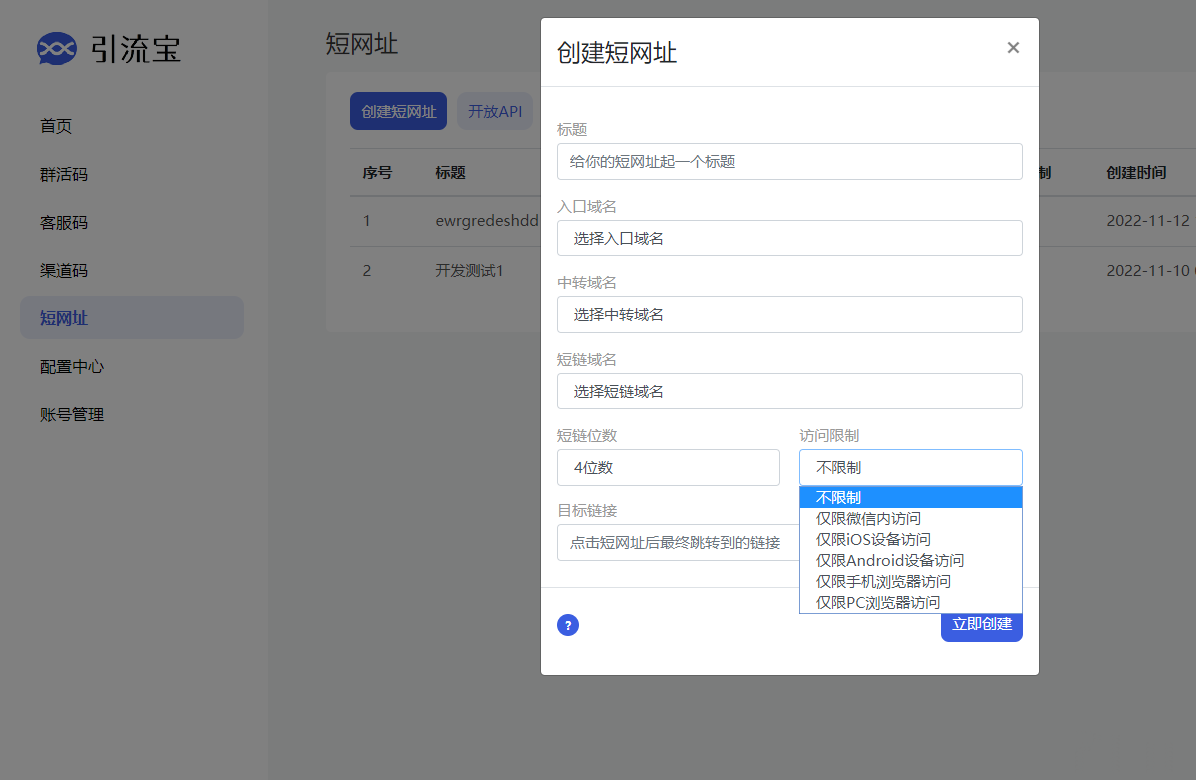
Task: Click the 标题 input field
Action: tap(789, 161)
